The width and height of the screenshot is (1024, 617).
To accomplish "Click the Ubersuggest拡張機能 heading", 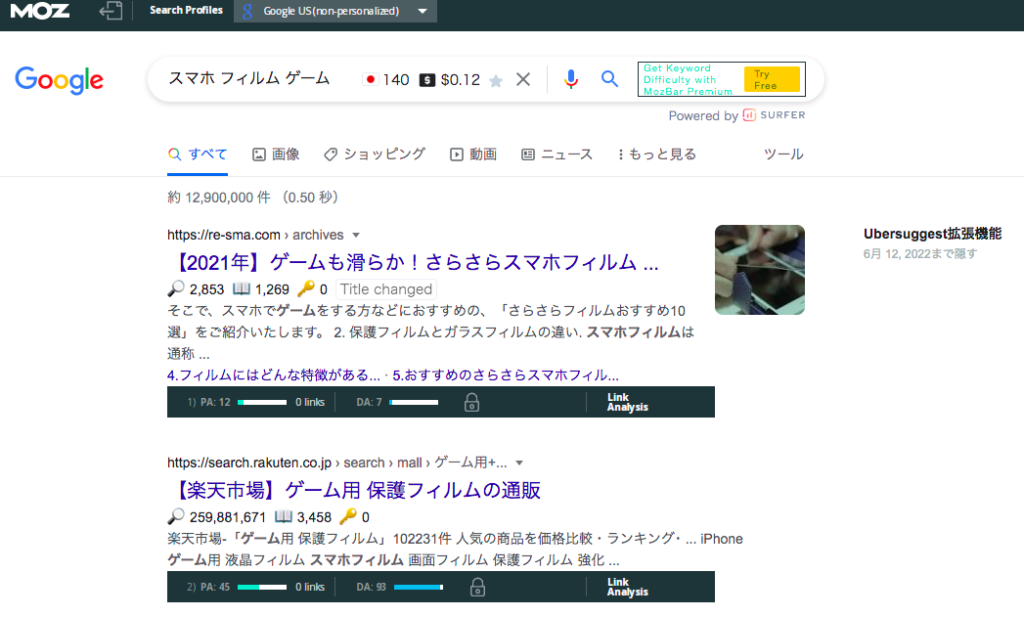I will coord(932,234).
